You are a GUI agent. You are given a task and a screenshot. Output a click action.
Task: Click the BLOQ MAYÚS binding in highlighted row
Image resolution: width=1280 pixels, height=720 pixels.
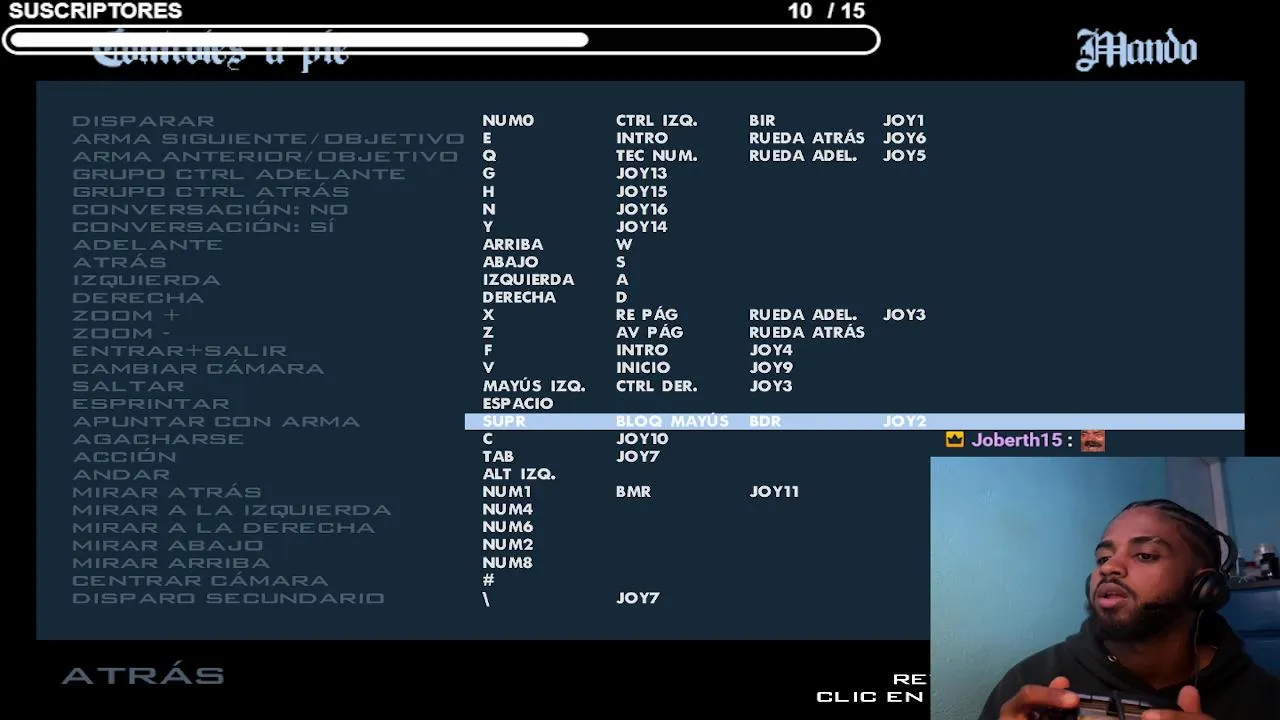pos(672,421)
